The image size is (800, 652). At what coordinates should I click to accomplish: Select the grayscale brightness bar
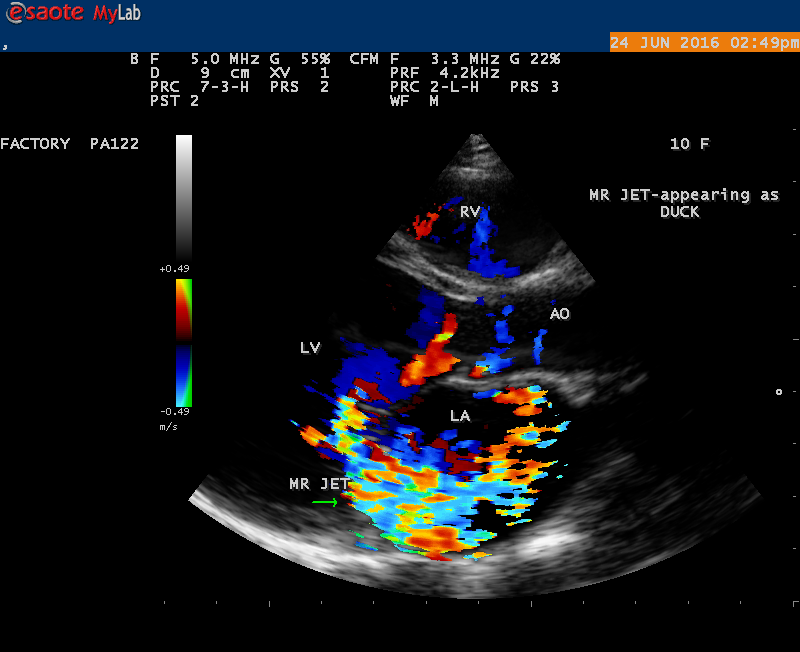point(184,196)
